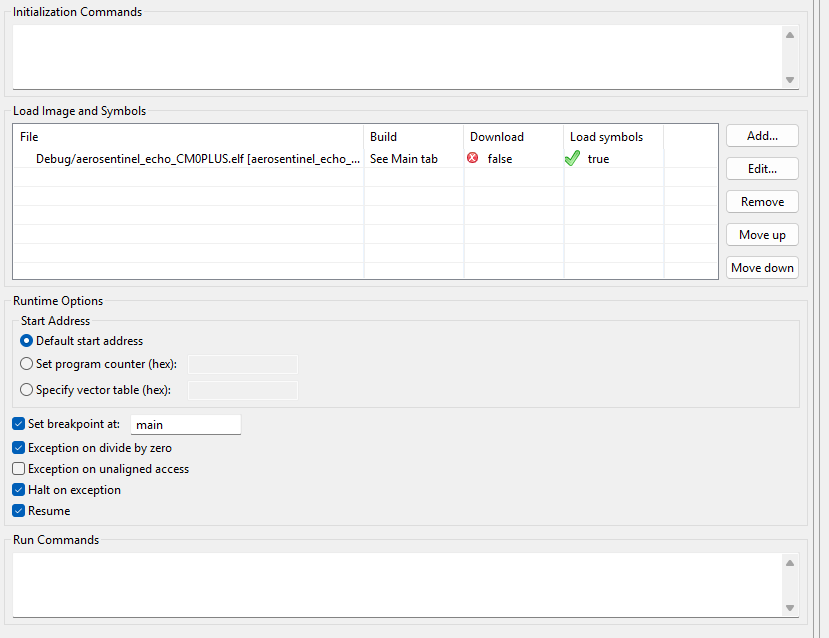Click the red Download false icon
This screenshot has width=829, height=638.
pos(473,158)
